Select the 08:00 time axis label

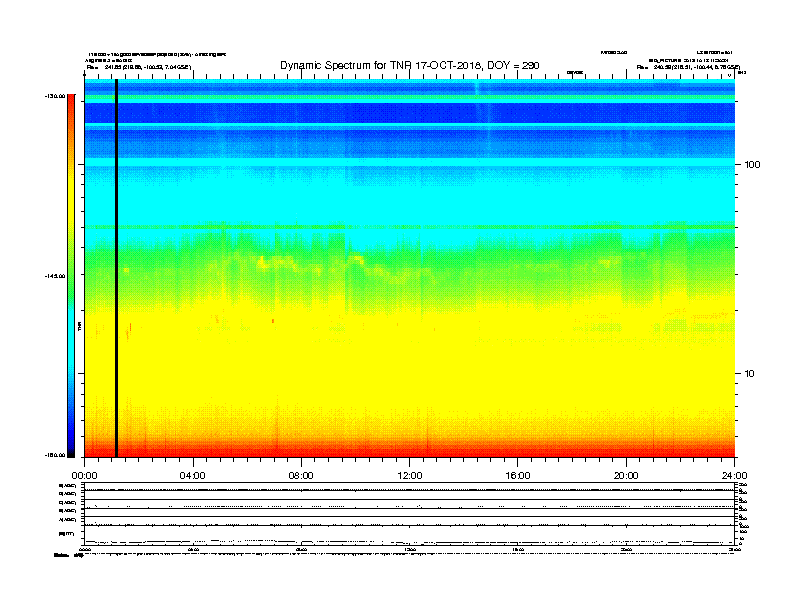pyautogui.click(x=301, y=476)
